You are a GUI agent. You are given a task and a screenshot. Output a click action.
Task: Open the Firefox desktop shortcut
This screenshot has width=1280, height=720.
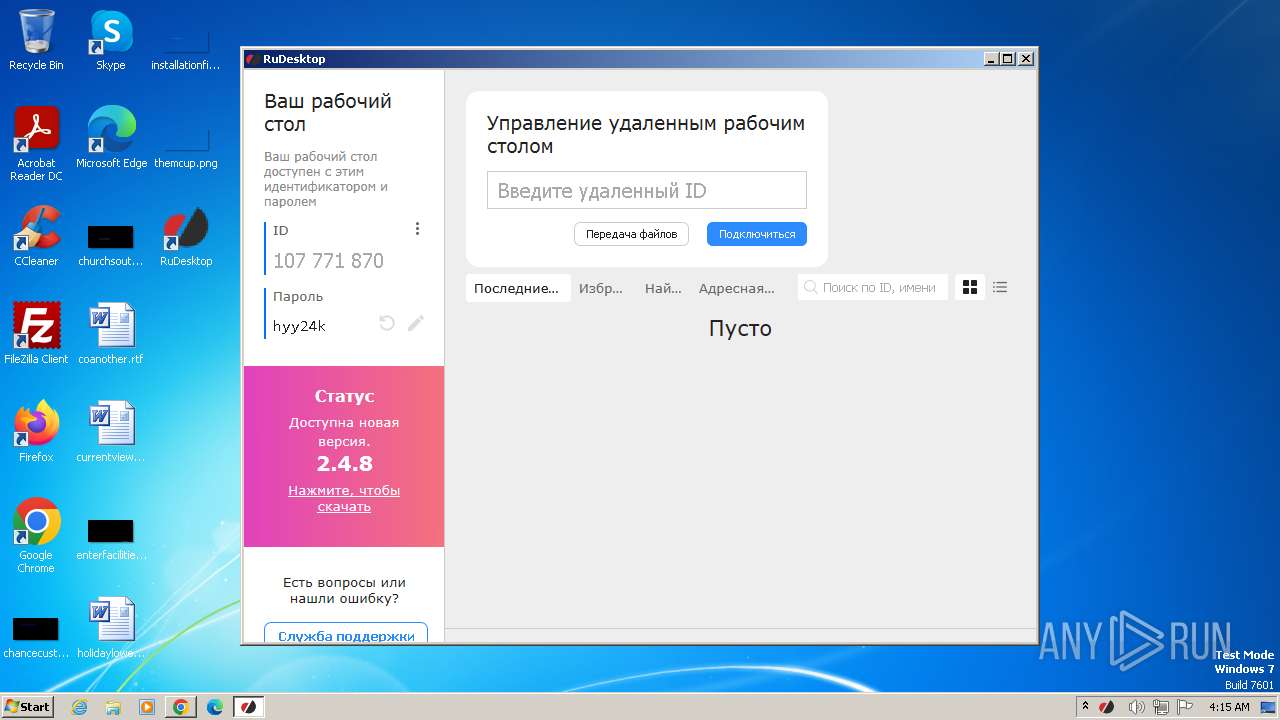tap(36, 432)
